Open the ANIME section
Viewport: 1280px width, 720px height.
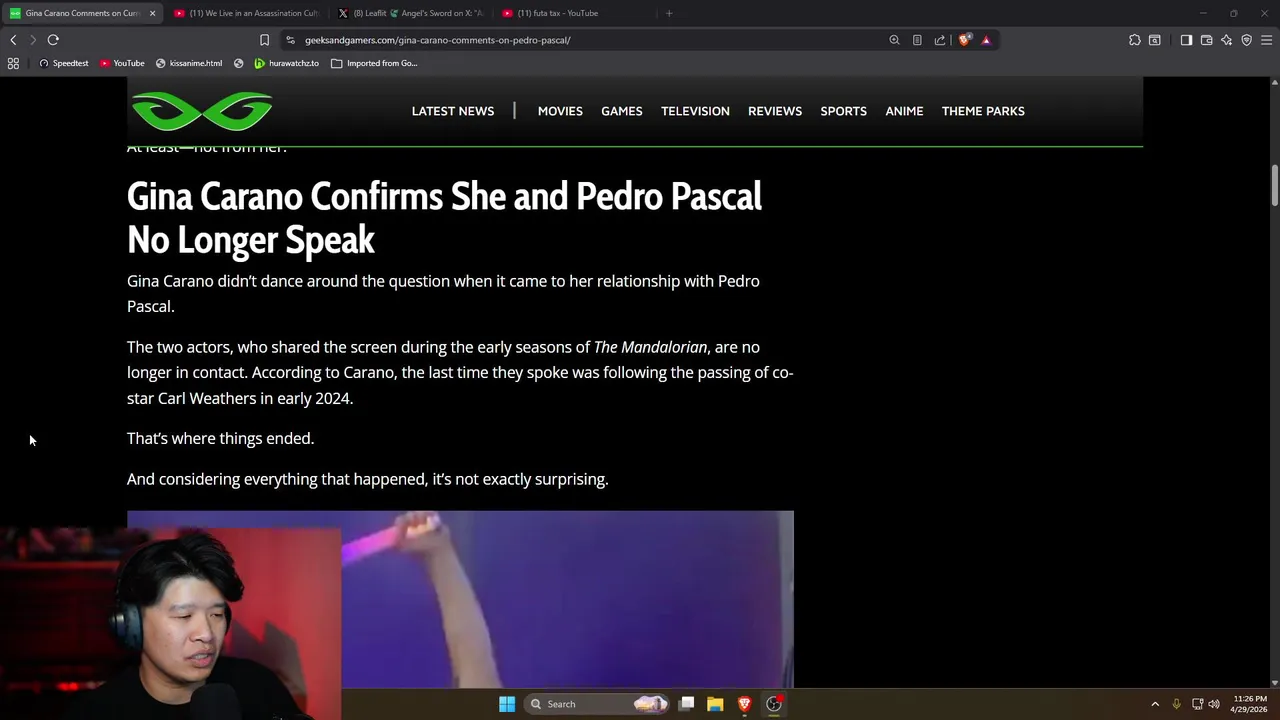904,111
